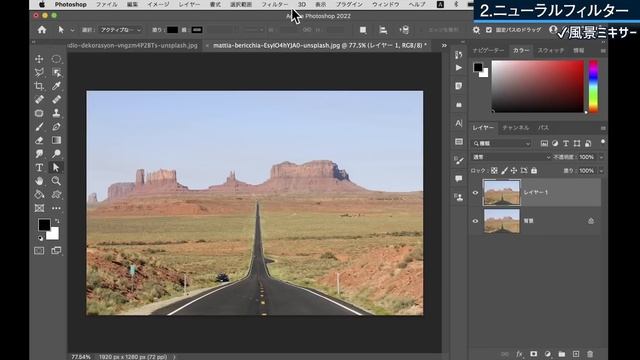Click the Home icon in options bar
Image resolution: width=640 pixels, height=360 pixels.
point(42,30)
